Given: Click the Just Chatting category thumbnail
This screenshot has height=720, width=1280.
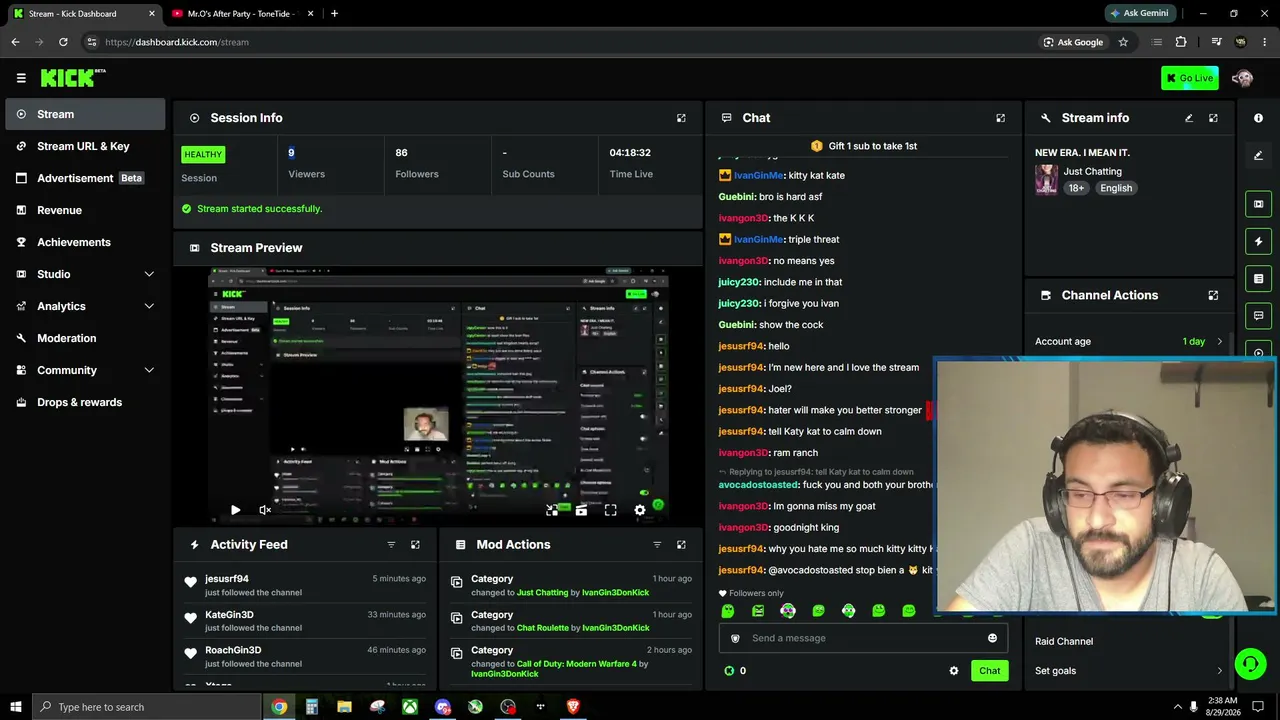Looking at the screenshot, I should 1046,180.
